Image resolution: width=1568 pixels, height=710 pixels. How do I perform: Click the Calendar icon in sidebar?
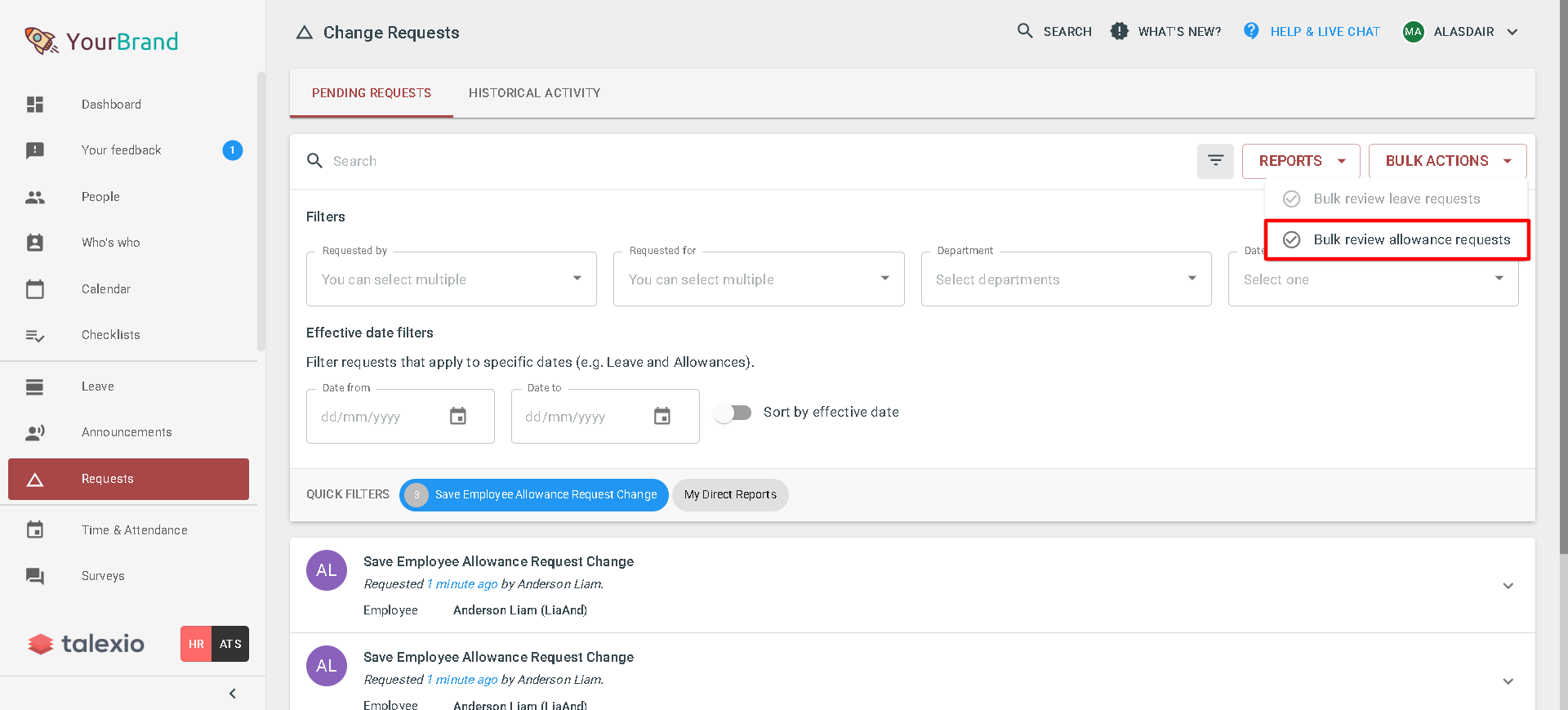coord(35,289)
